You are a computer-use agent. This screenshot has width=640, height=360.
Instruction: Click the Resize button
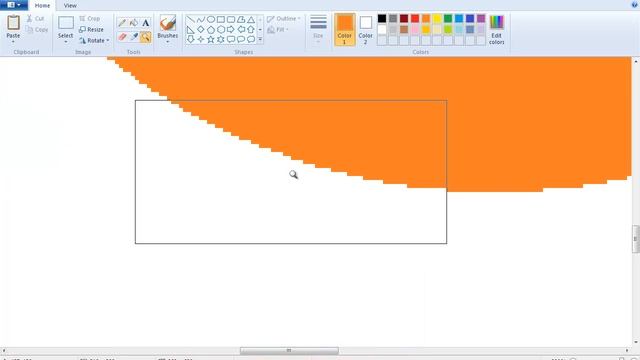tap(91, 29)
